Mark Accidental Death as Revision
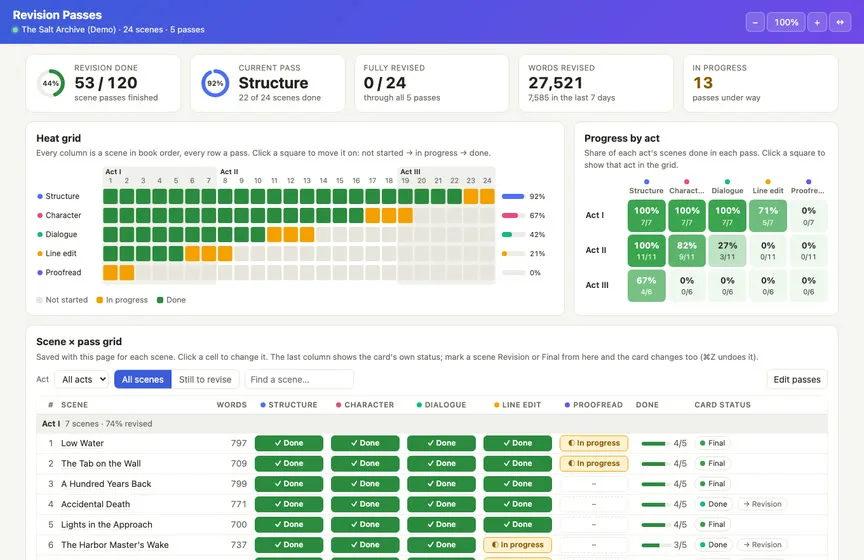Viewport: 864px width, 560px height. tap(762, 504)
